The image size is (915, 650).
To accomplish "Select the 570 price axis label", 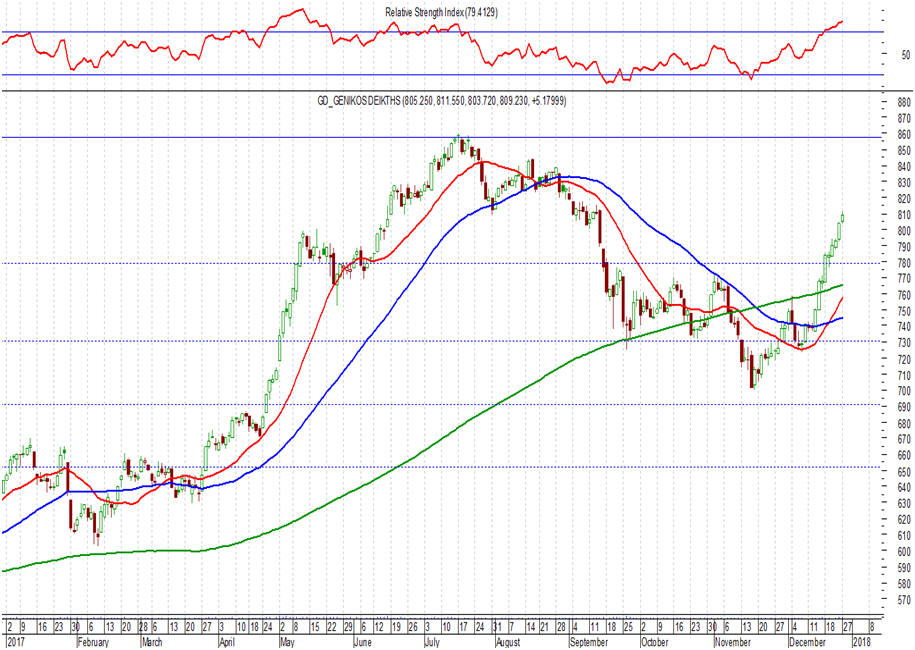I will coord(903,599).
